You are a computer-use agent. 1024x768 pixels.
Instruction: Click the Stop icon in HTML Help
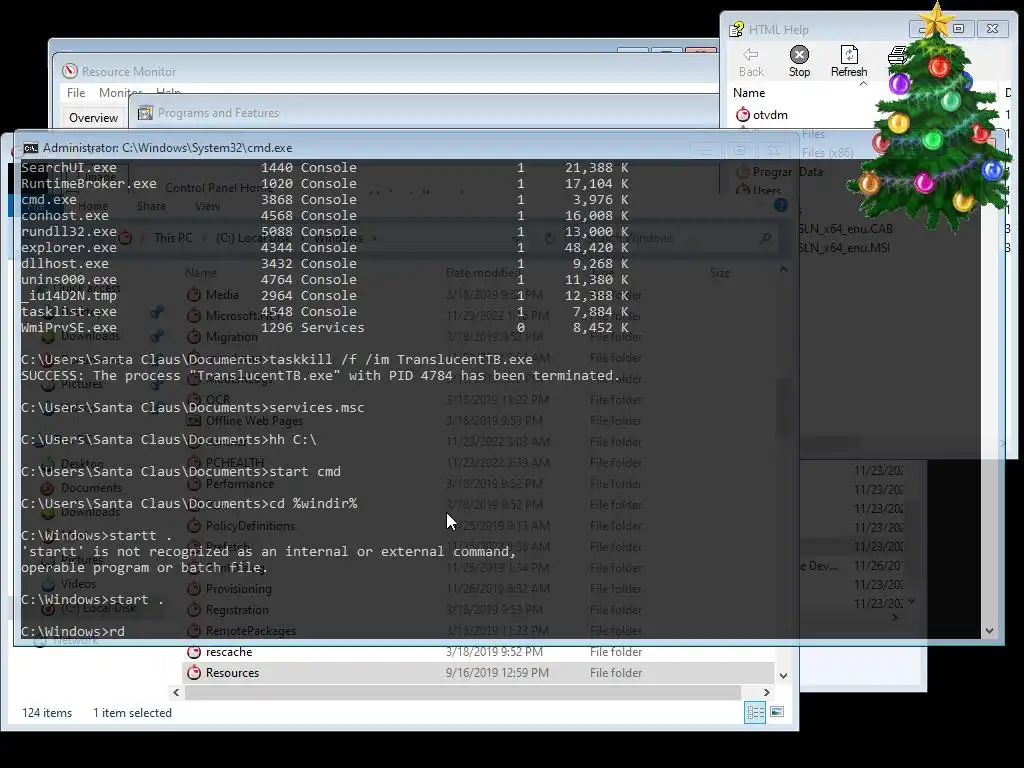click(x=799, y=62)
